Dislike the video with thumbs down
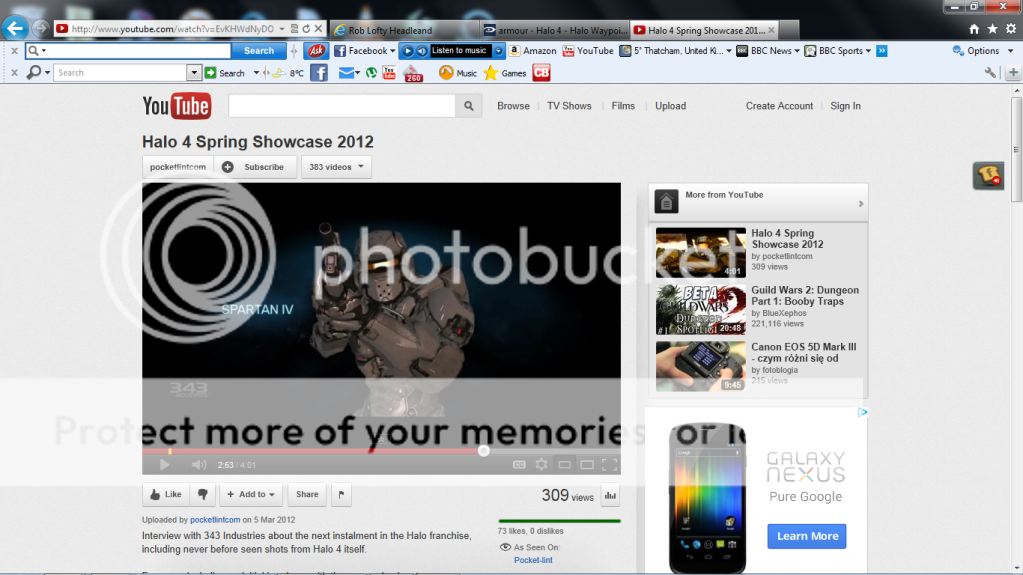 [202, 494]
